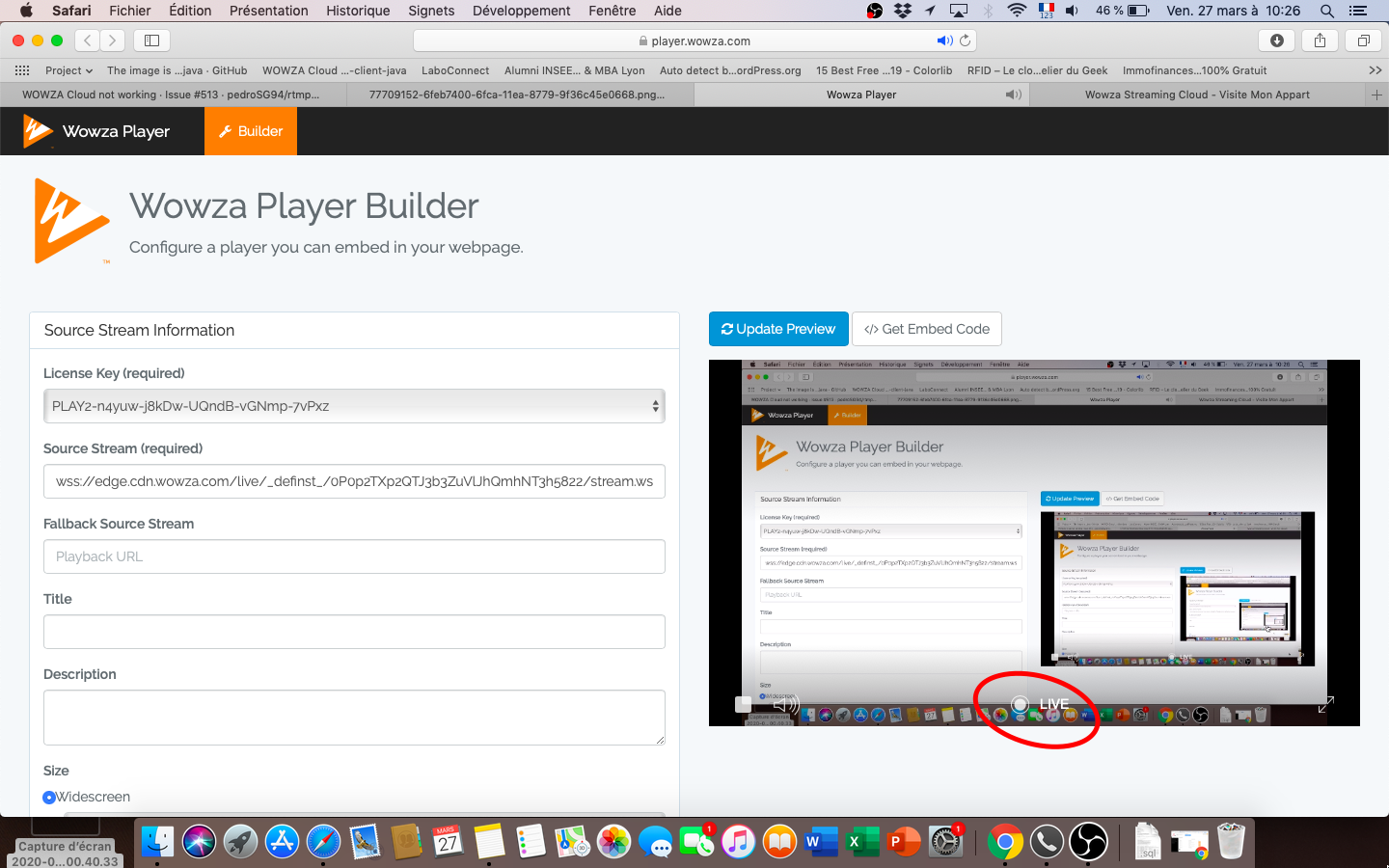
Task: Show hidden bookmarks with the overflow chevron
Action: (1375, 70)
